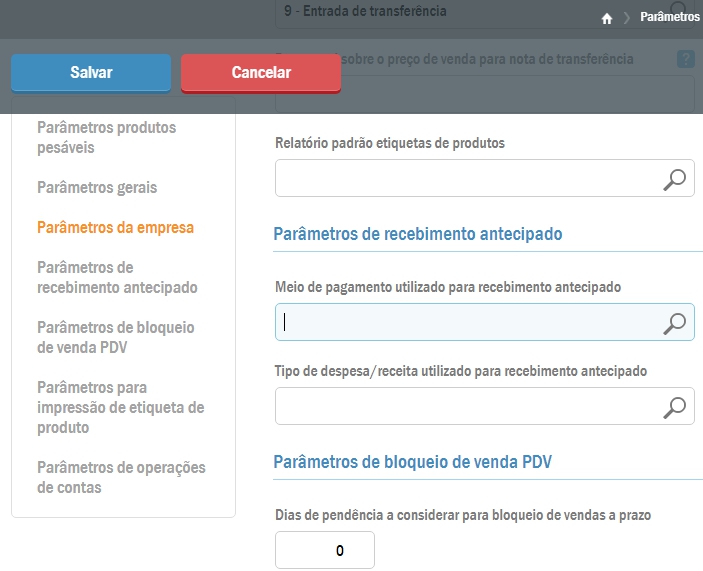Focus the Relatório padrão etiquetas de produtos field
The width and height of the screenshot is (703, 571).
pos(466,179)
